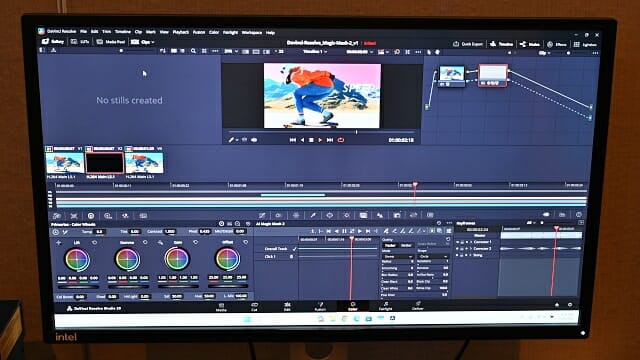Viewport: 640px width, 360px height.
Task: Select the black second clip thumbnail
Action: (x=105, y=163)
